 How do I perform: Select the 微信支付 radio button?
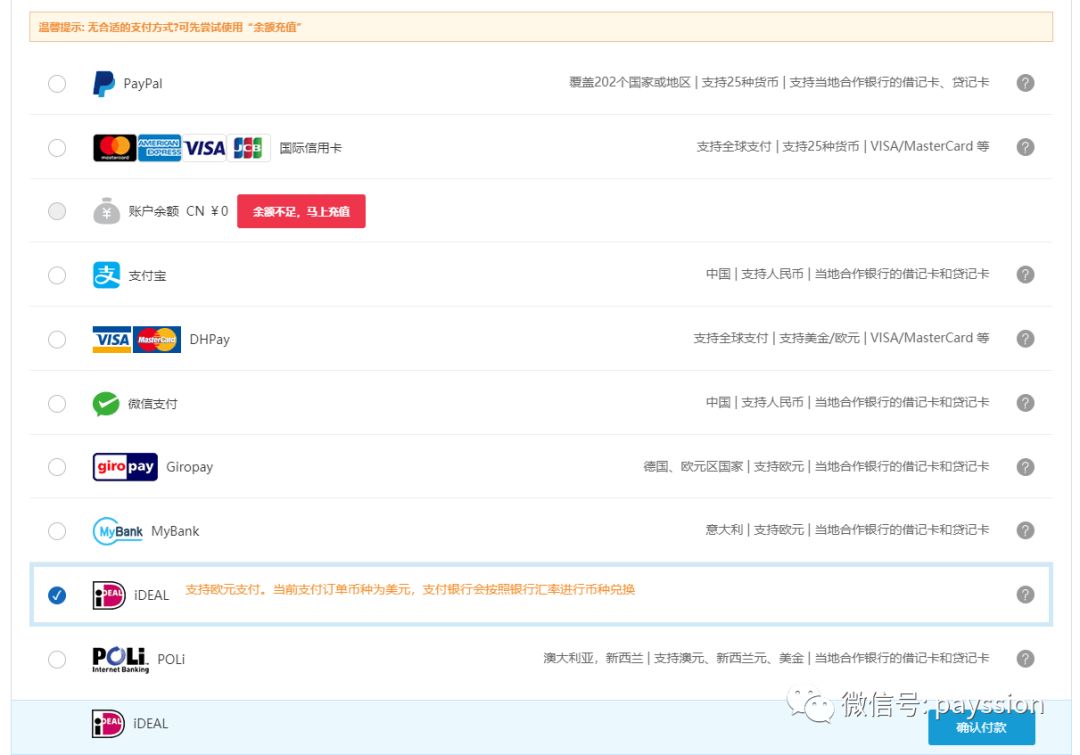click(57, 403)
